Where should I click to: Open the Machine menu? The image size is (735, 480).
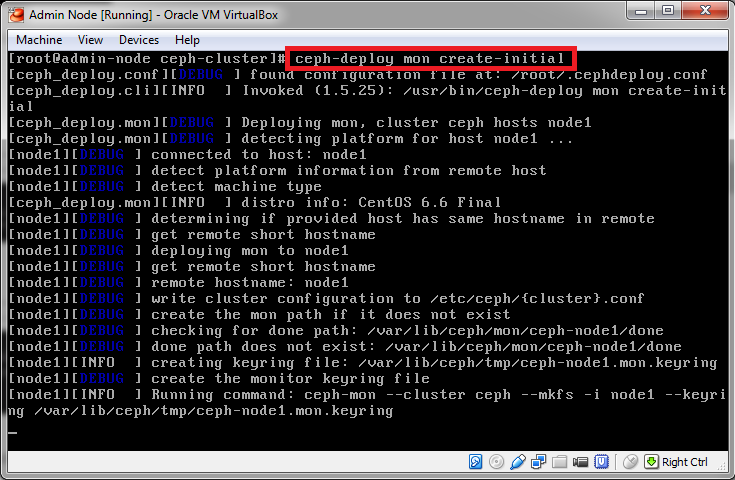39,40
